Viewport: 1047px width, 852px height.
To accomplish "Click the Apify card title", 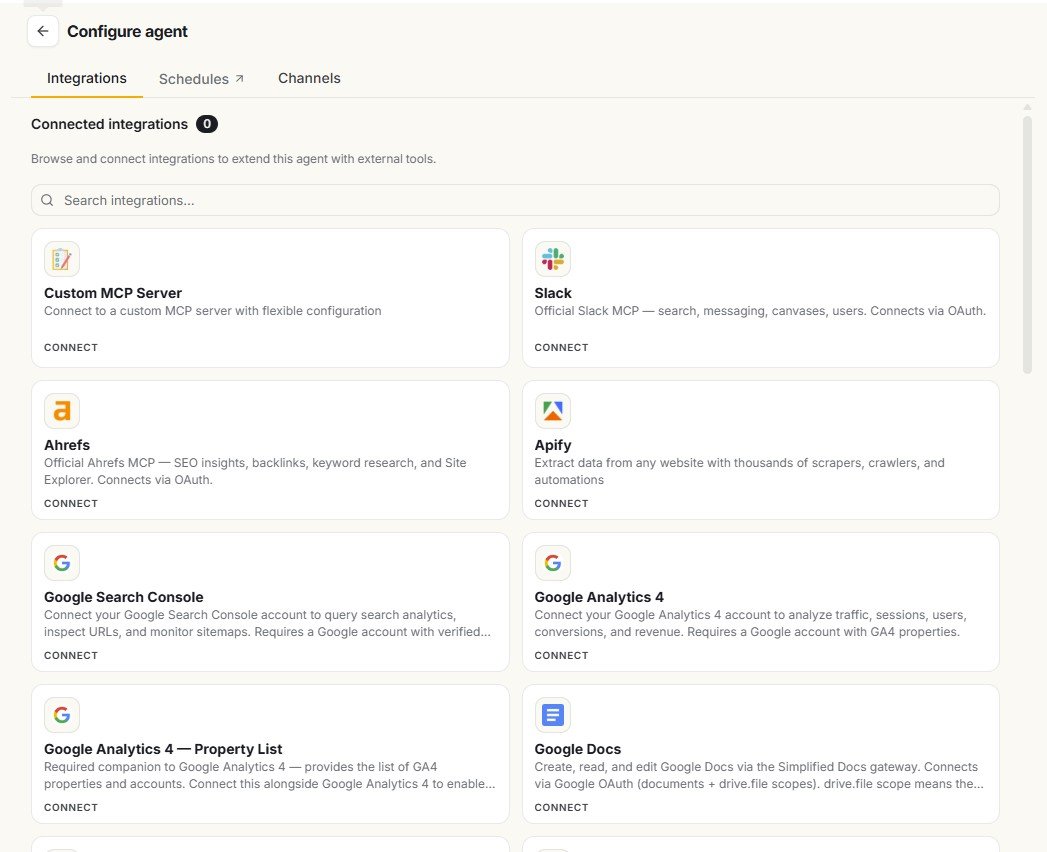I will [553, 445].
